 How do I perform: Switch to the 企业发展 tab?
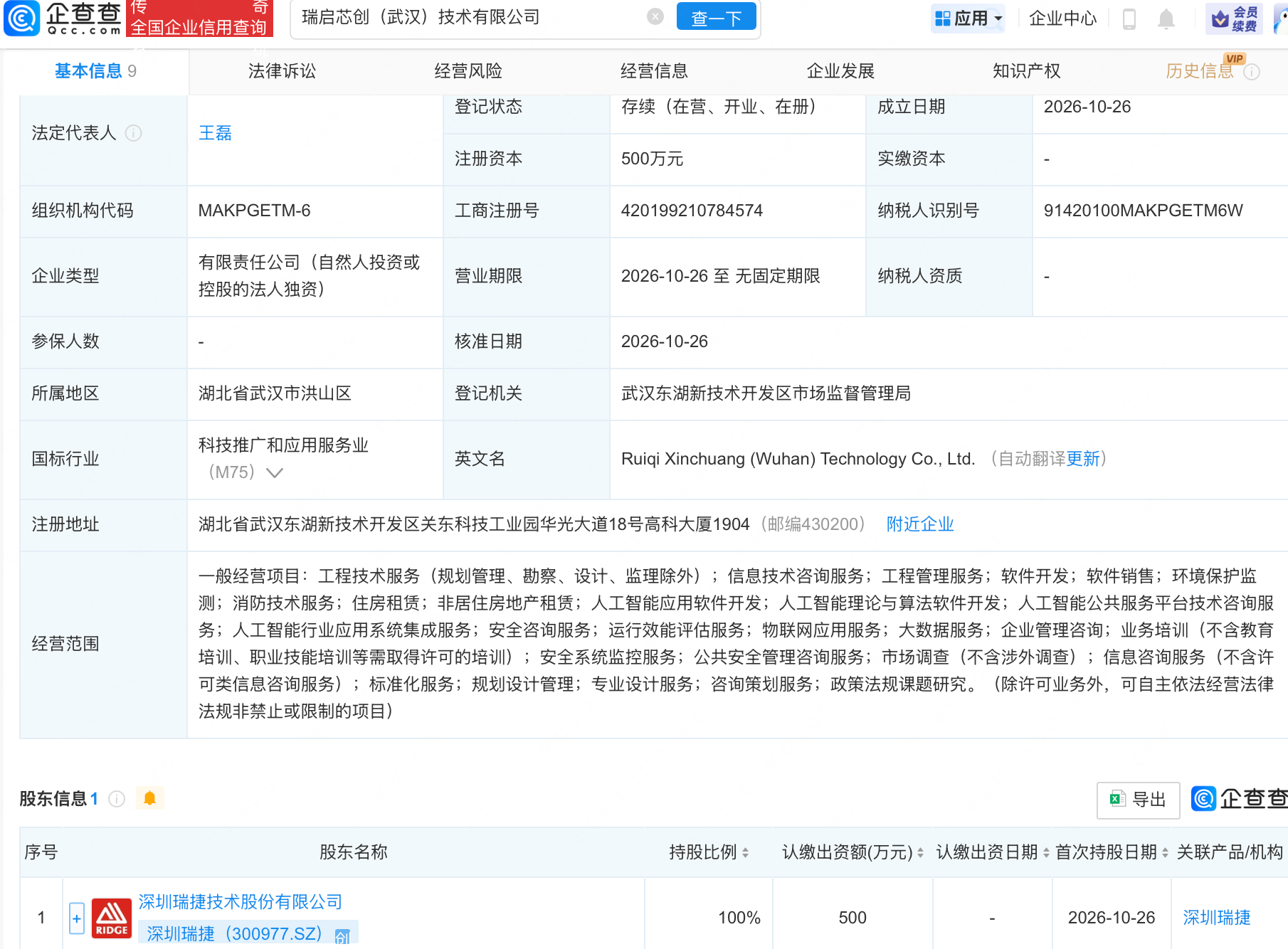click(x=840, y=71)
